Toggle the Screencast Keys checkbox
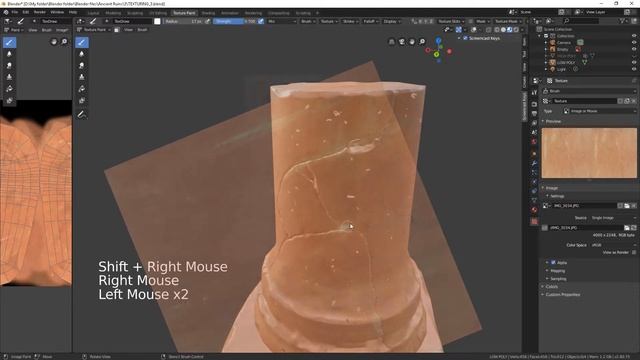 point(465,38)
